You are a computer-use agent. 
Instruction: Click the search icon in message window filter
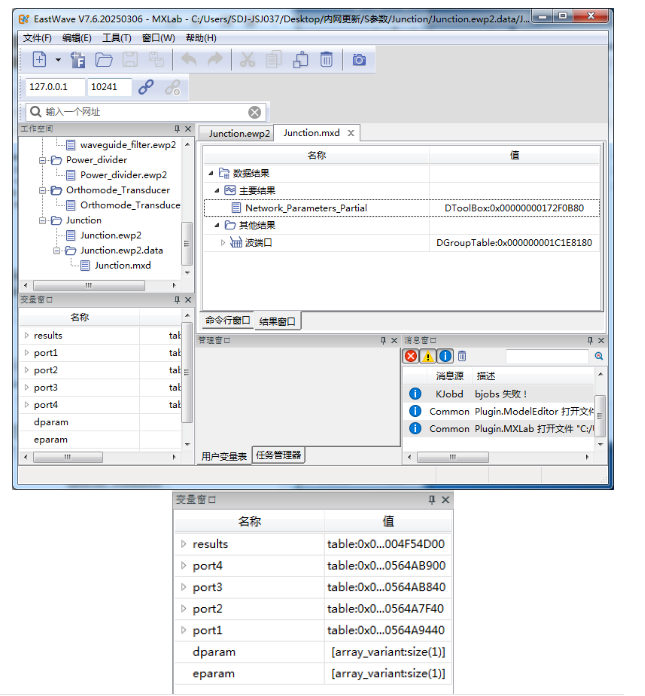[599, 356]
